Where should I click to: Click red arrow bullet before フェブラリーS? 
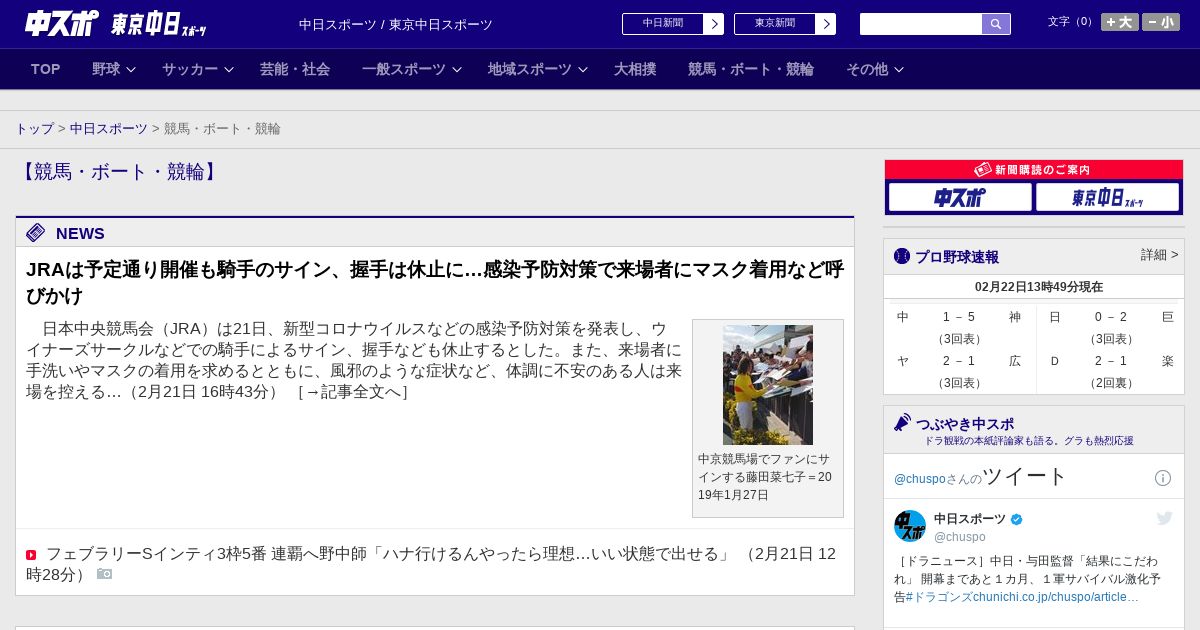[31, 555]
